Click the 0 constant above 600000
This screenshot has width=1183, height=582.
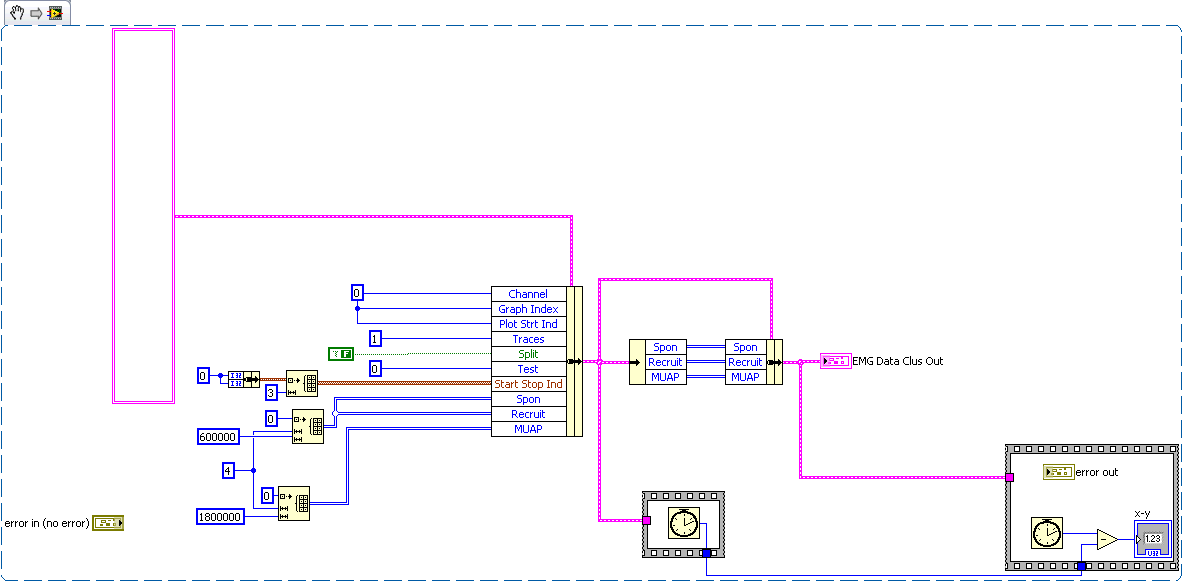pos(272,418)
